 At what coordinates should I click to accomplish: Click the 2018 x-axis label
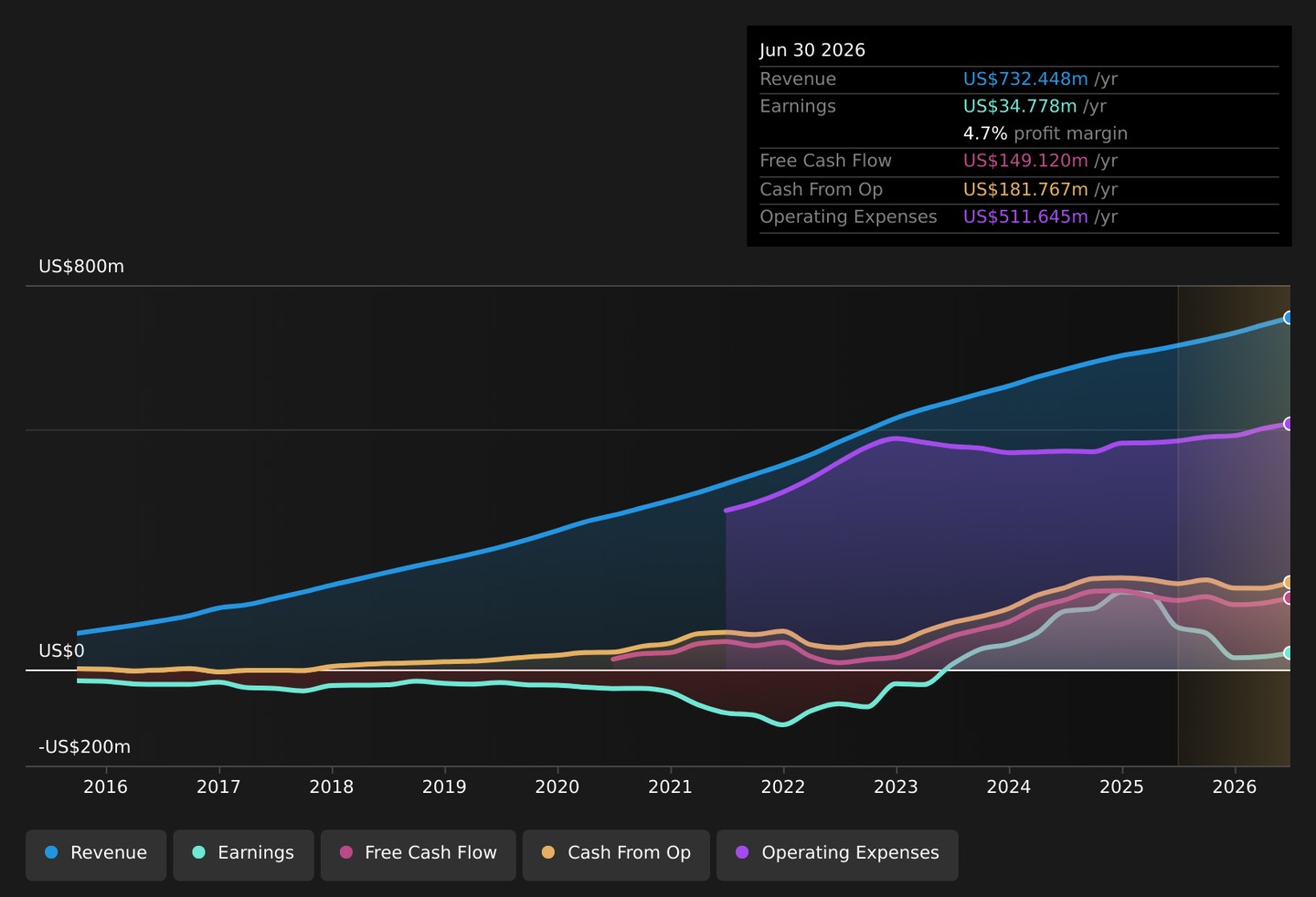332,787
